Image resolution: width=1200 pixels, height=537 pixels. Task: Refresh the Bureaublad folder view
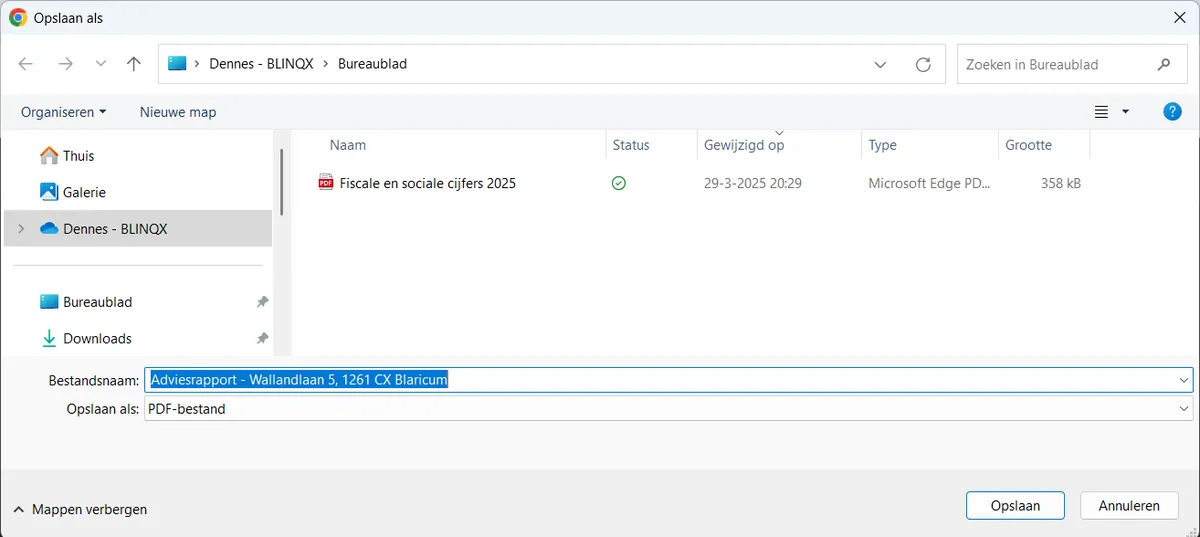(923, 64)
